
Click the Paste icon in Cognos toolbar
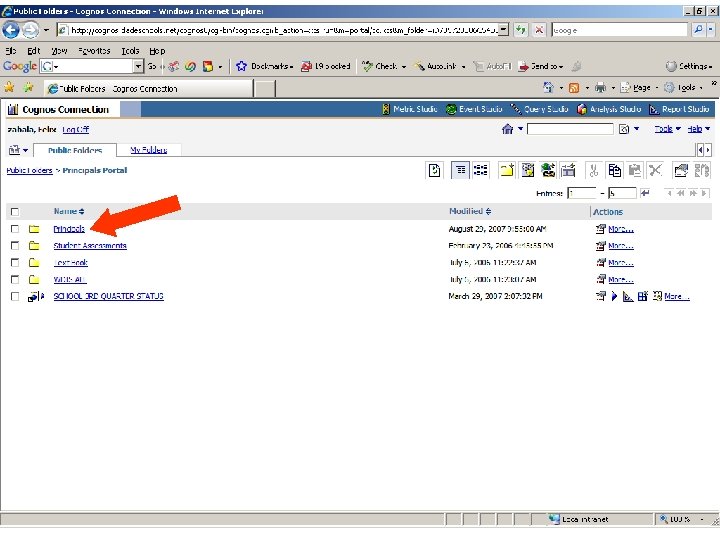(x=635, y=170)
